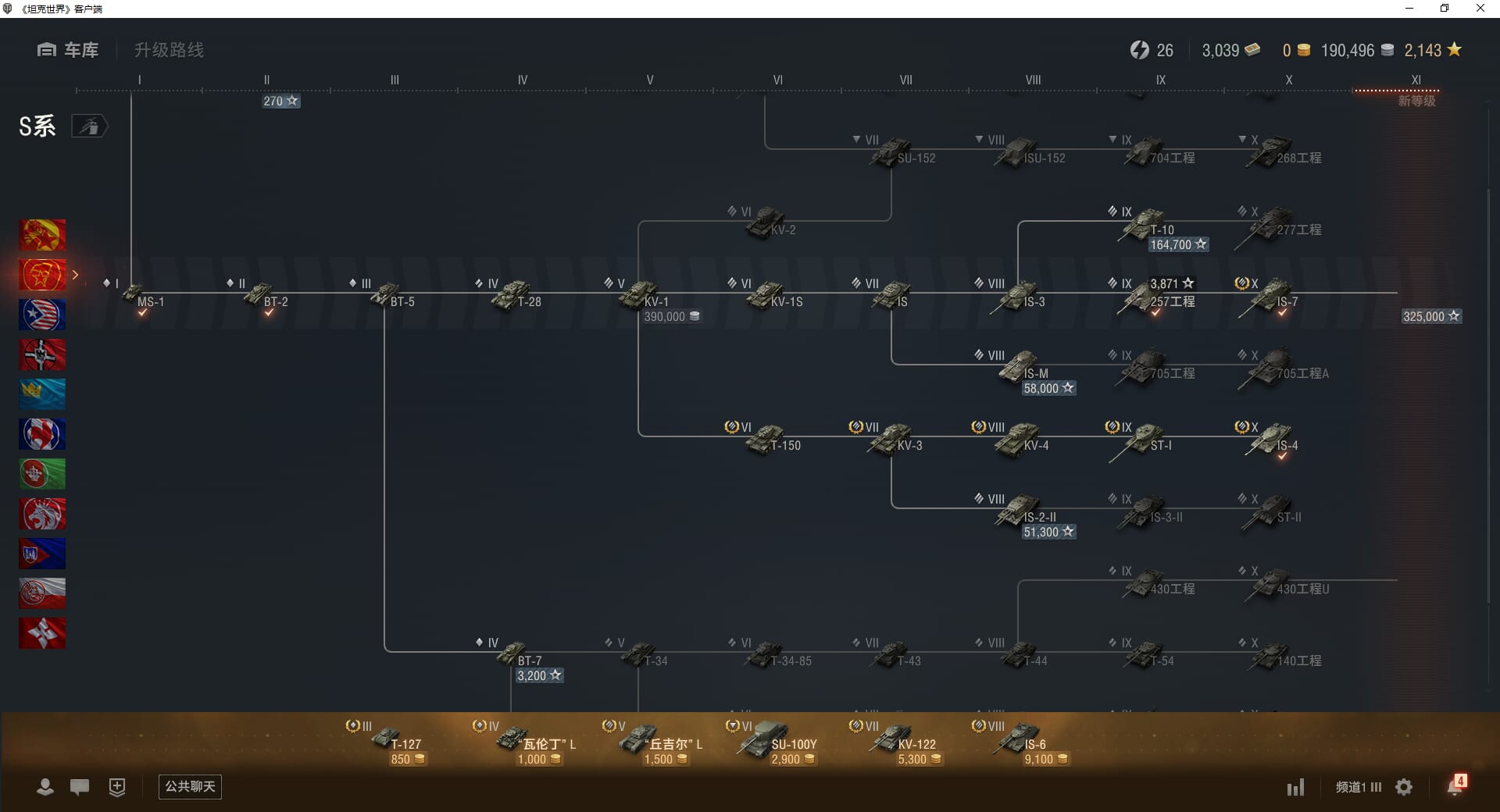Select the red-white striped flag with star
This screenshot has height=812, width=1500.
[x=42, y=315]
